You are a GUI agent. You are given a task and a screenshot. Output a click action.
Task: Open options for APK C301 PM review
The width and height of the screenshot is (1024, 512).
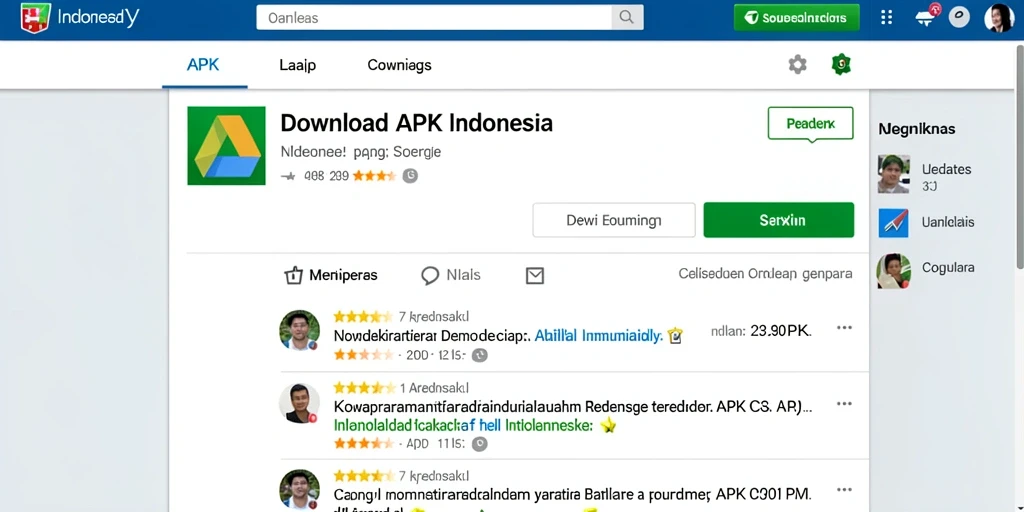[844, 490]
